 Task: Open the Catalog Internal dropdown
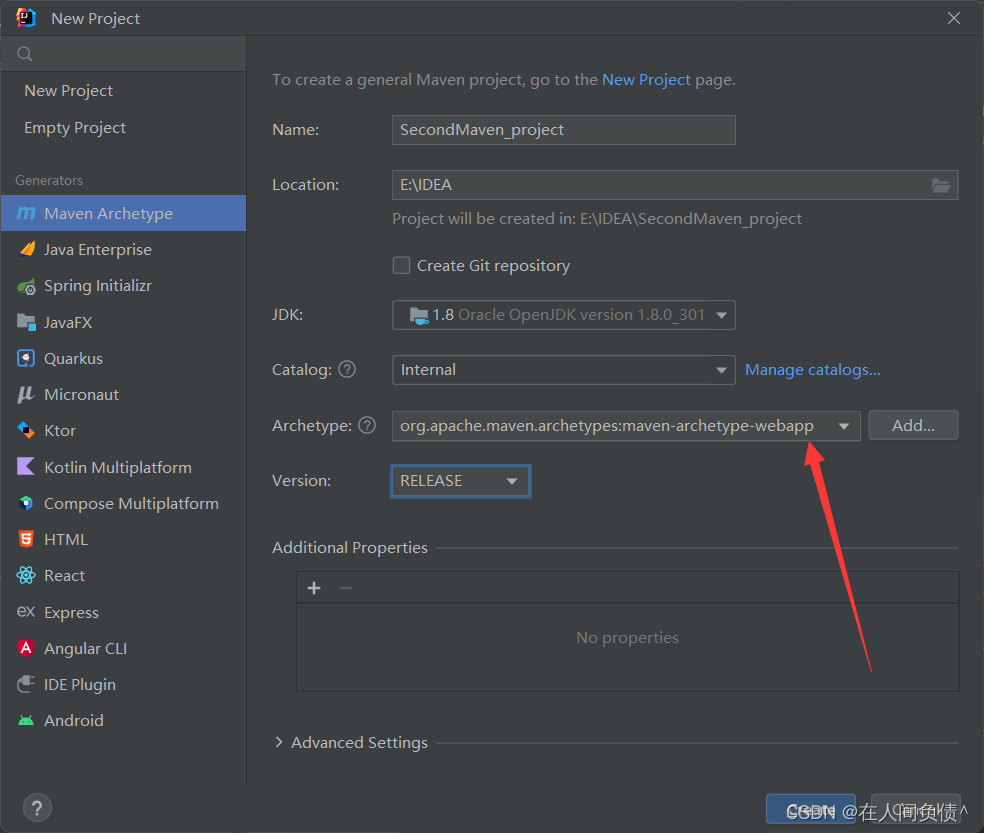point(564,370)
